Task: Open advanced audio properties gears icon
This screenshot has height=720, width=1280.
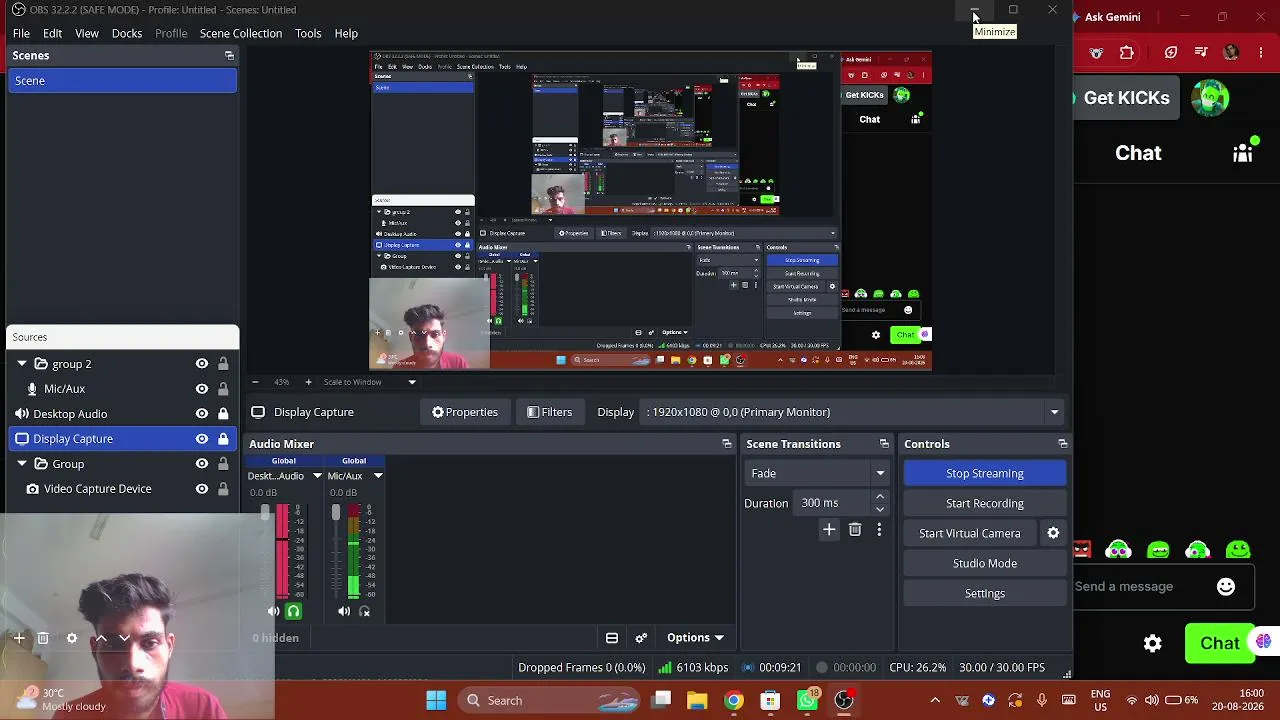Action: [641, 638]
